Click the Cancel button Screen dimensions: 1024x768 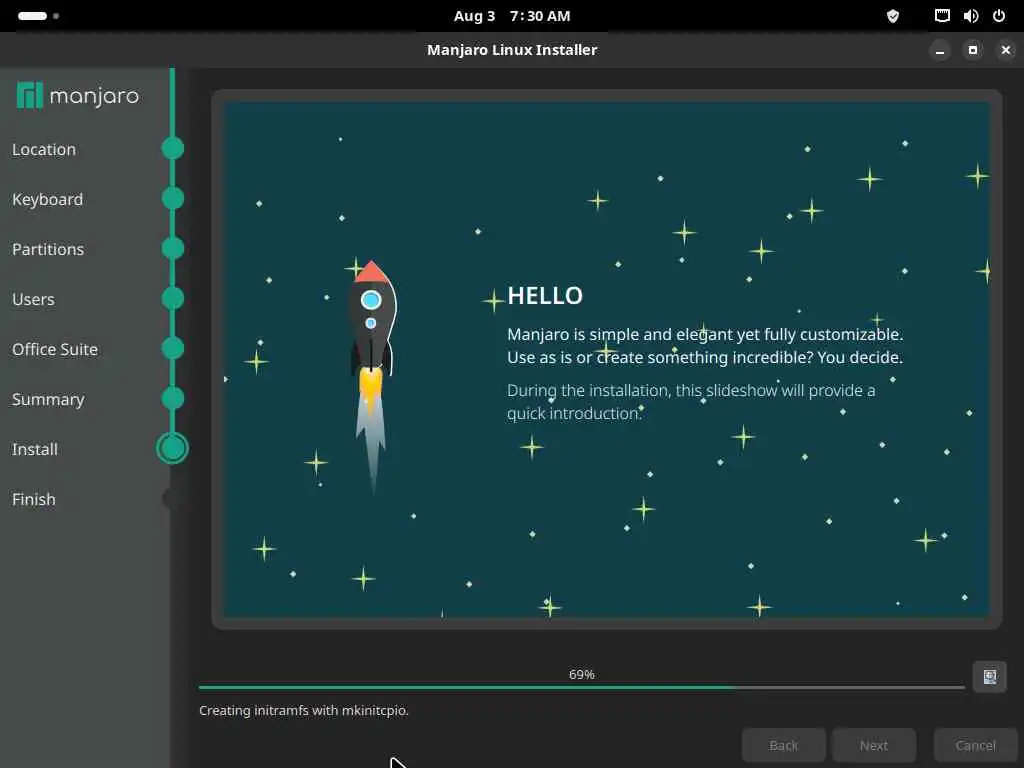pos(976,745)
